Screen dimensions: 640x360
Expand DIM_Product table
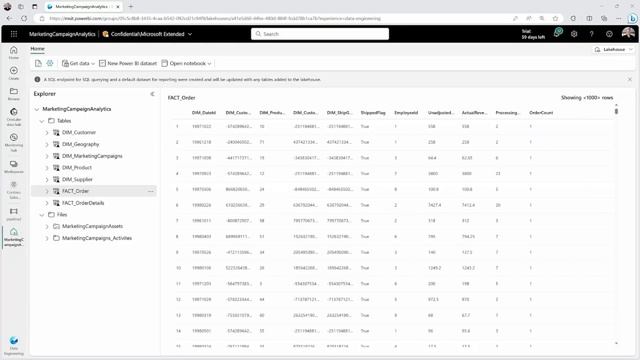point(47,168)
